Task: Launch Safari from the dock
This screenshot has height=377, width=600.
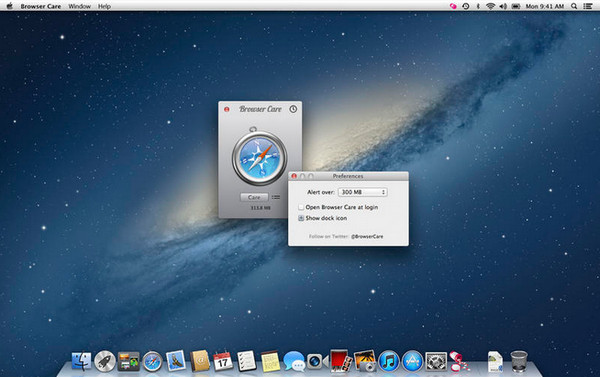Action: [x=152, y=361]
